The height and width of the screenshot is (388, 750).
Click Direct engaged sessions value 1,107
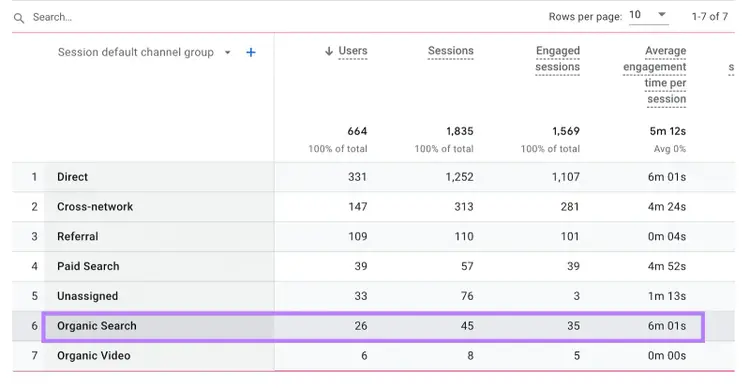point(566,177)
